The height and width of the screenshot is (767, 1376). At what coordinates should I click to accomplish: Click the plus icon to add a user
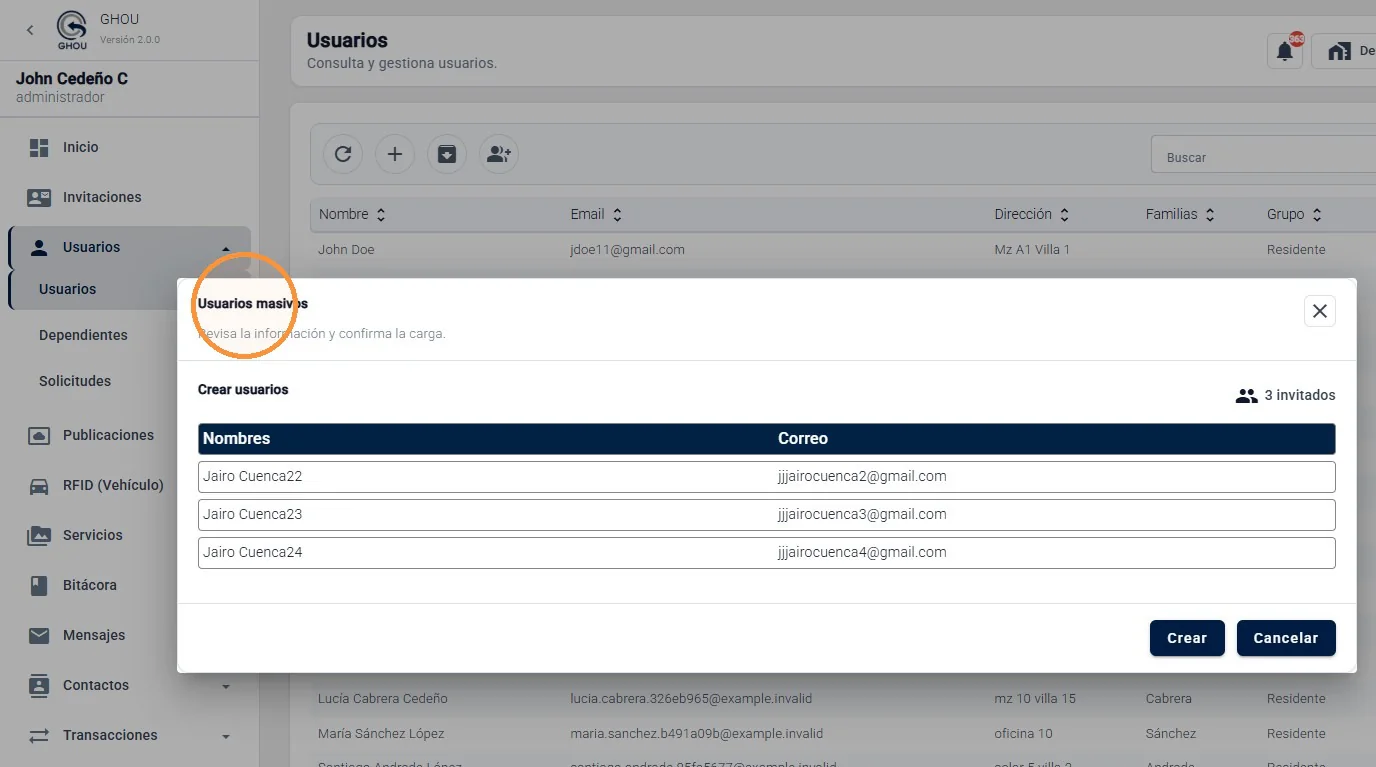395,154
